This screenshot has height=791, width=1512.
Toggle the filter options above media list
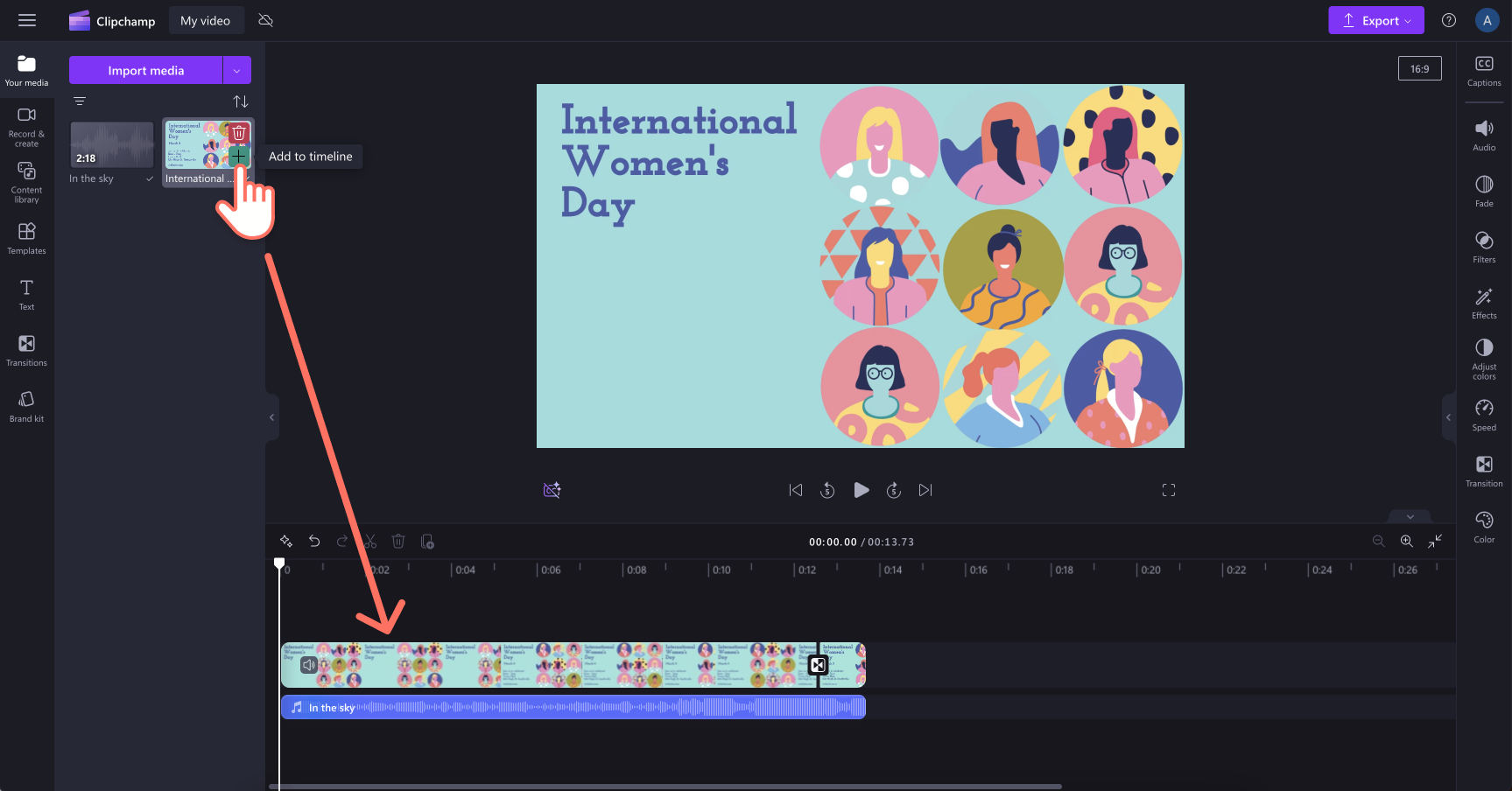click(80, 101)
